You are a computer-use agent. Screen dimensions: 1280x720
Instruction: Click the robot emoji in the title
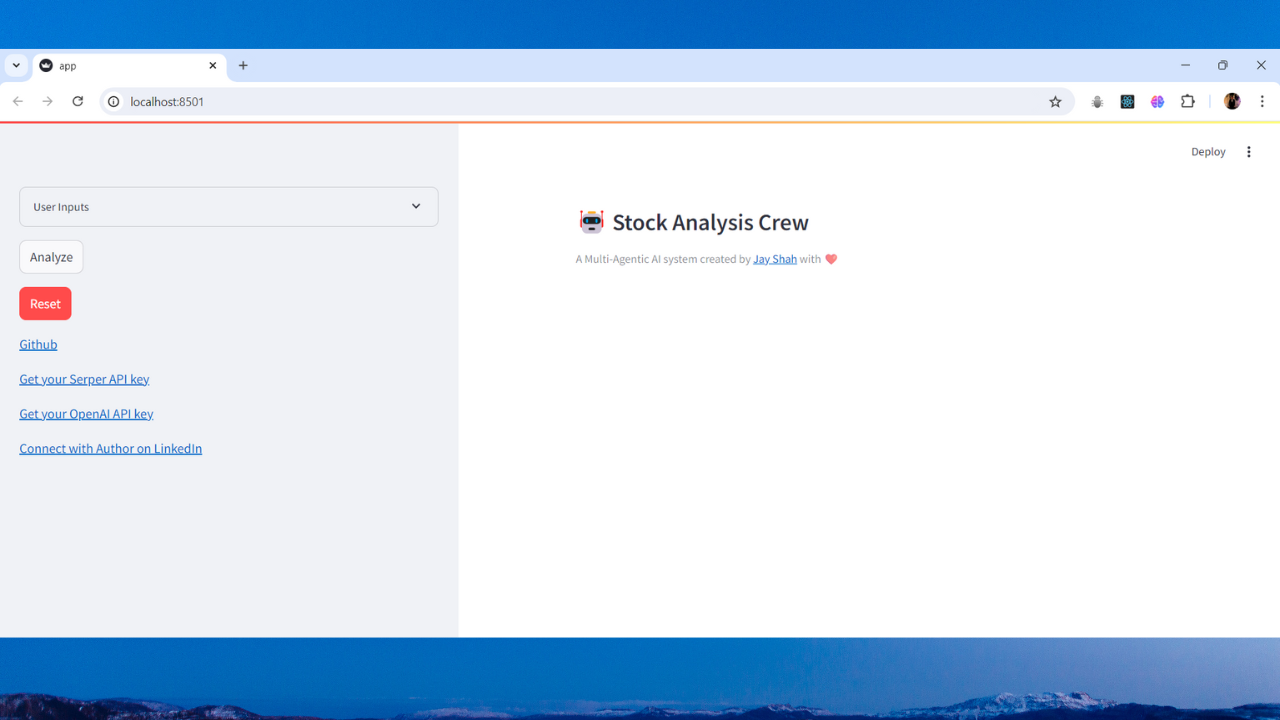(592, 222)
